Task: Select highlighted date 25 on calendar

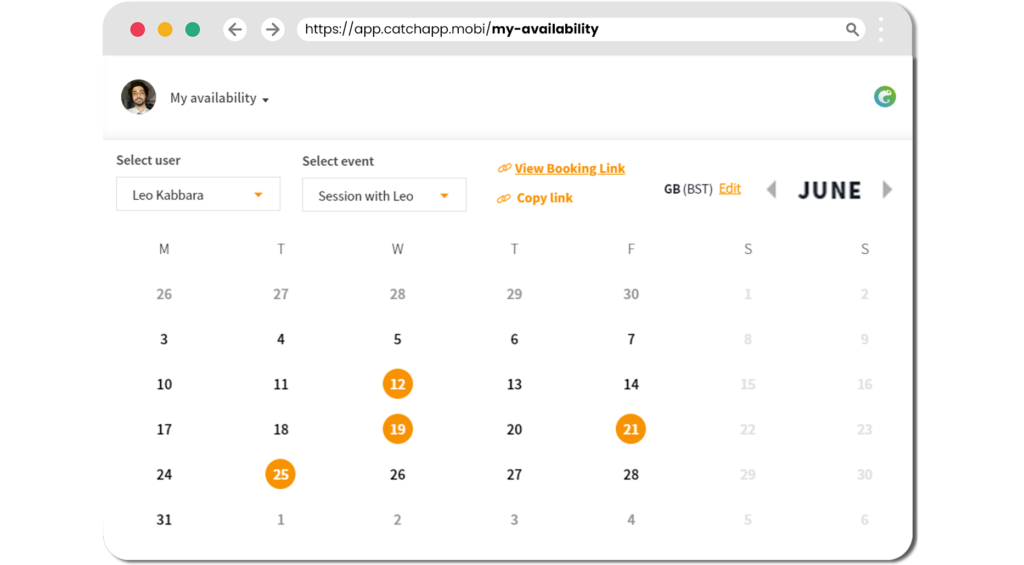Action: [281, 474]
